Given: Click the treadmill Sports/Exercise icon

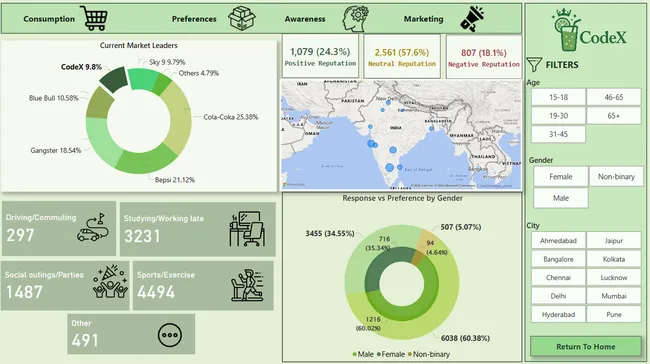Looking at the screenshot, I should coord(247,285).
